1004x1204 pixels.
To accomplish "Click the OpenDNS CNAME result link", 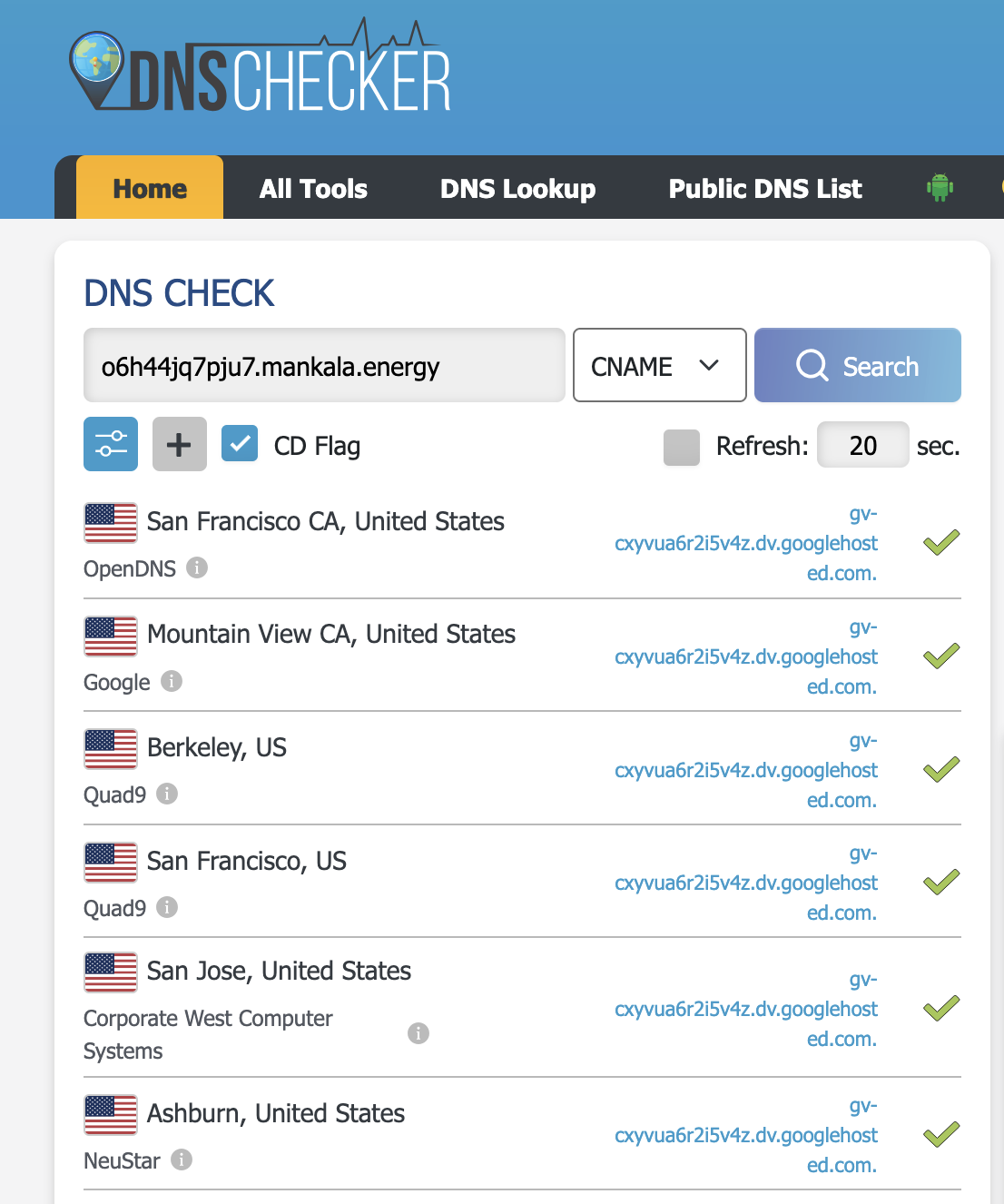I will click(746, 543).
